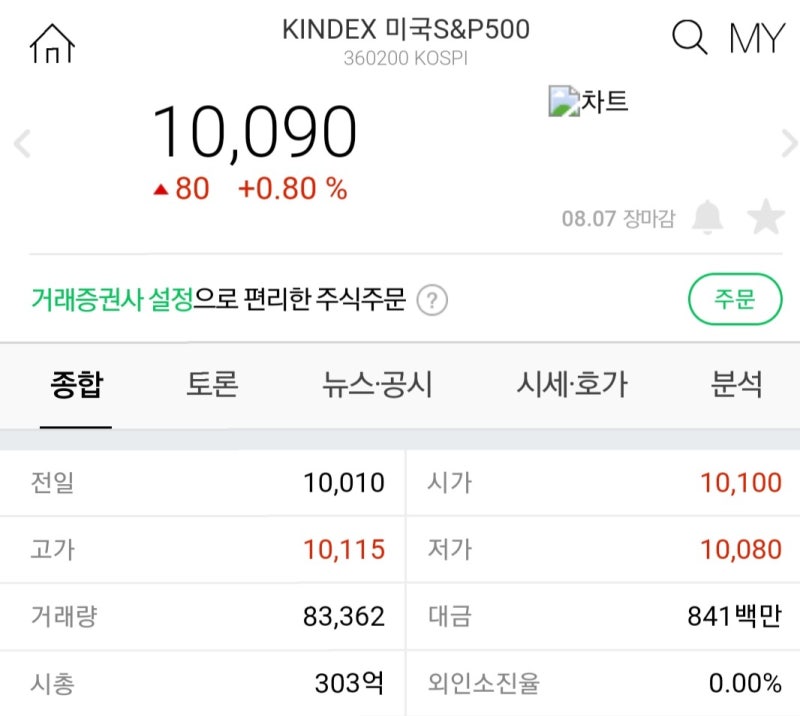
Task: Click the KINDEX 미국S&P500 title
Action: (406, 30)
